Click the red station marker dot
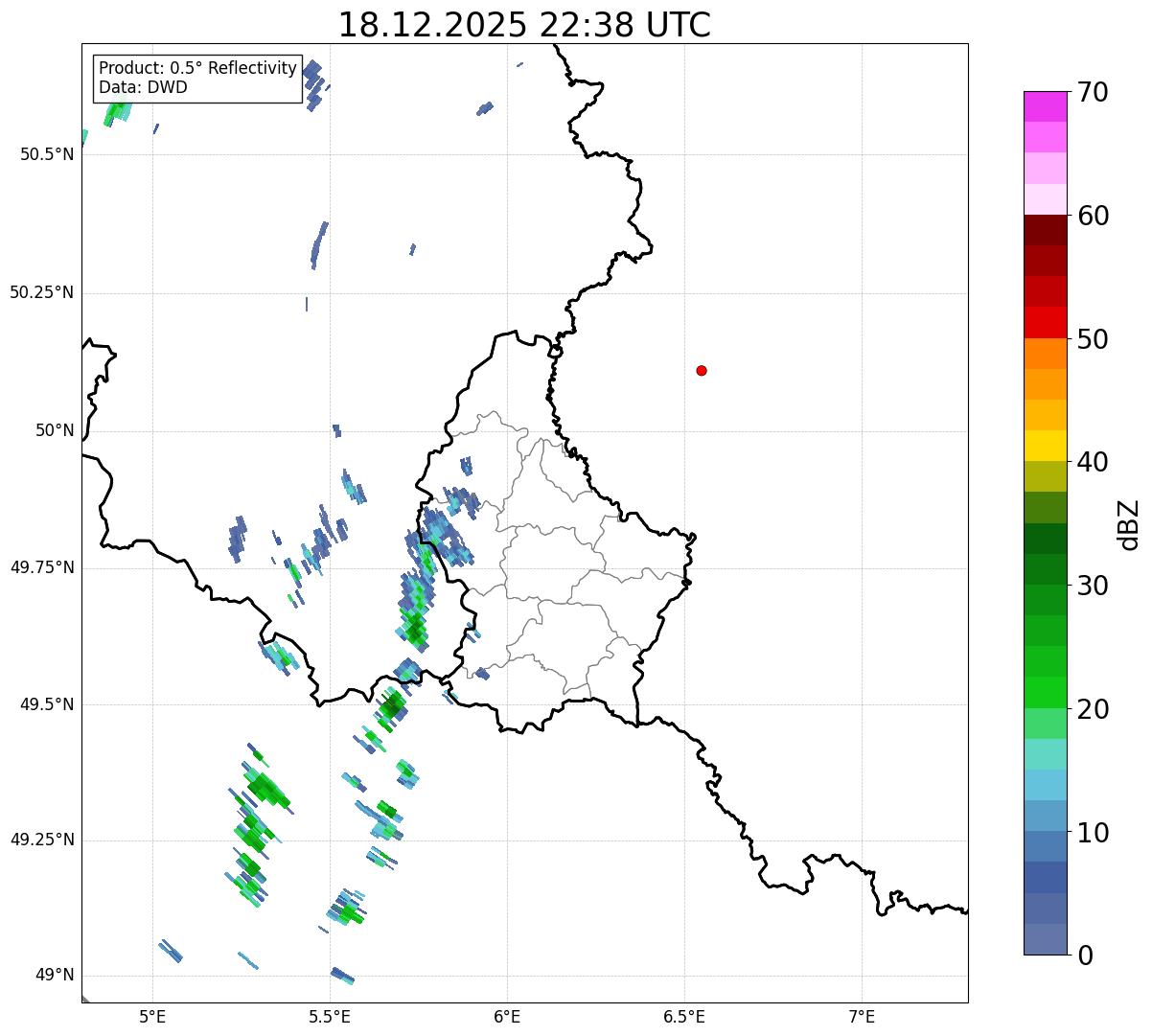The image size is (1152, 1036). [702, 370]
